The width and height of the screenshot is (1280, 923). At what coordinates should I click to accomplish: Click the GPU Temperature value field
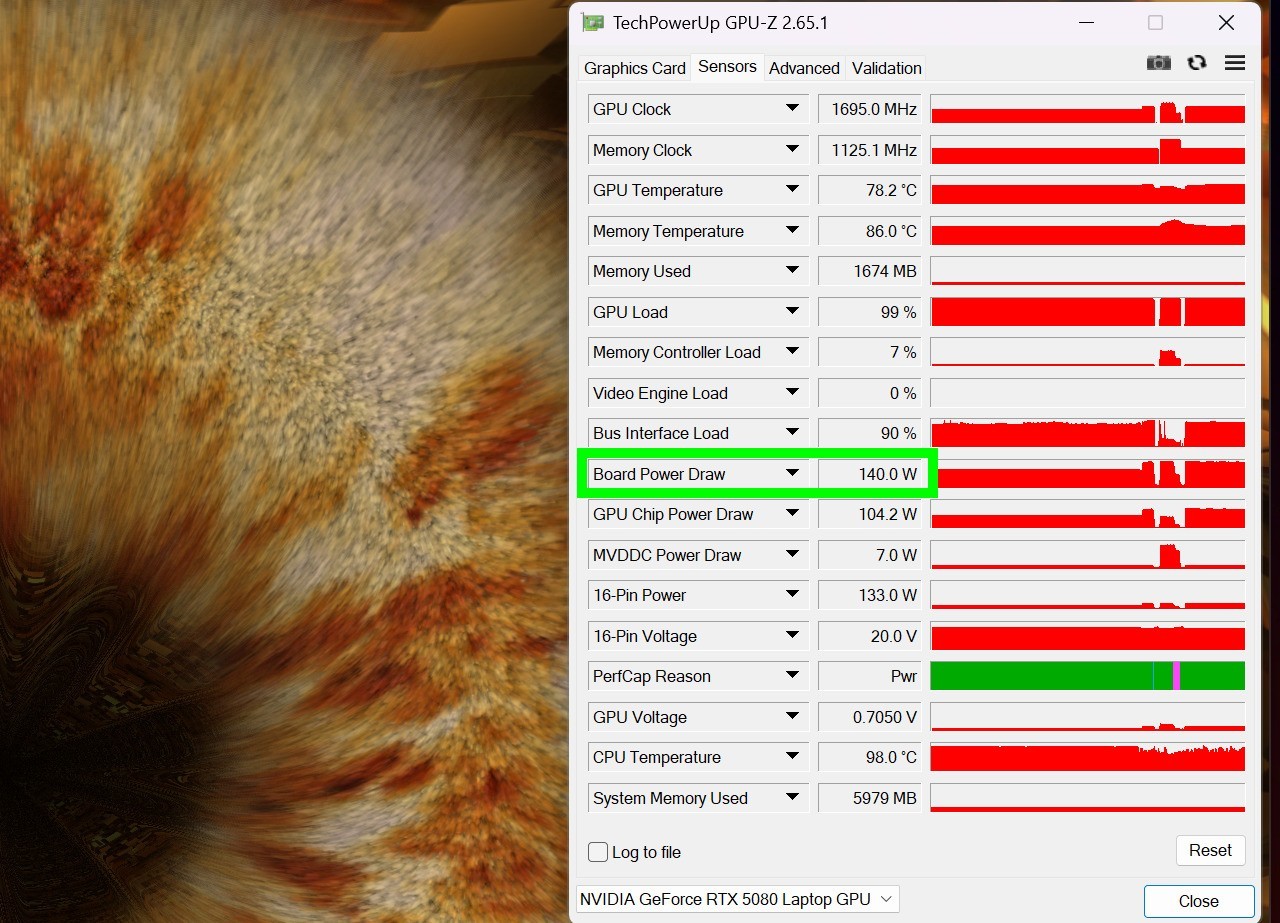[869, 190]
